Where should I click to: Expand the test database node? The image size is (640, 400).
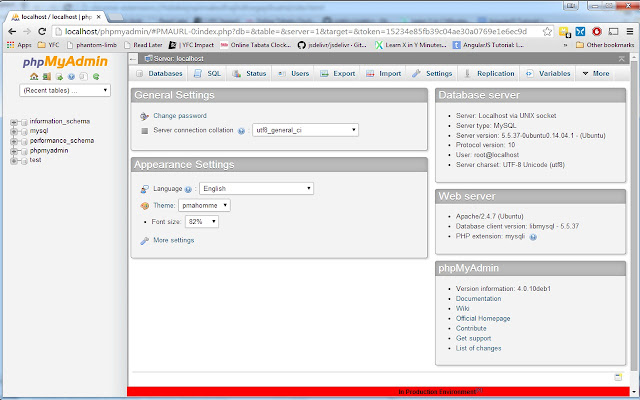point(14,161)
